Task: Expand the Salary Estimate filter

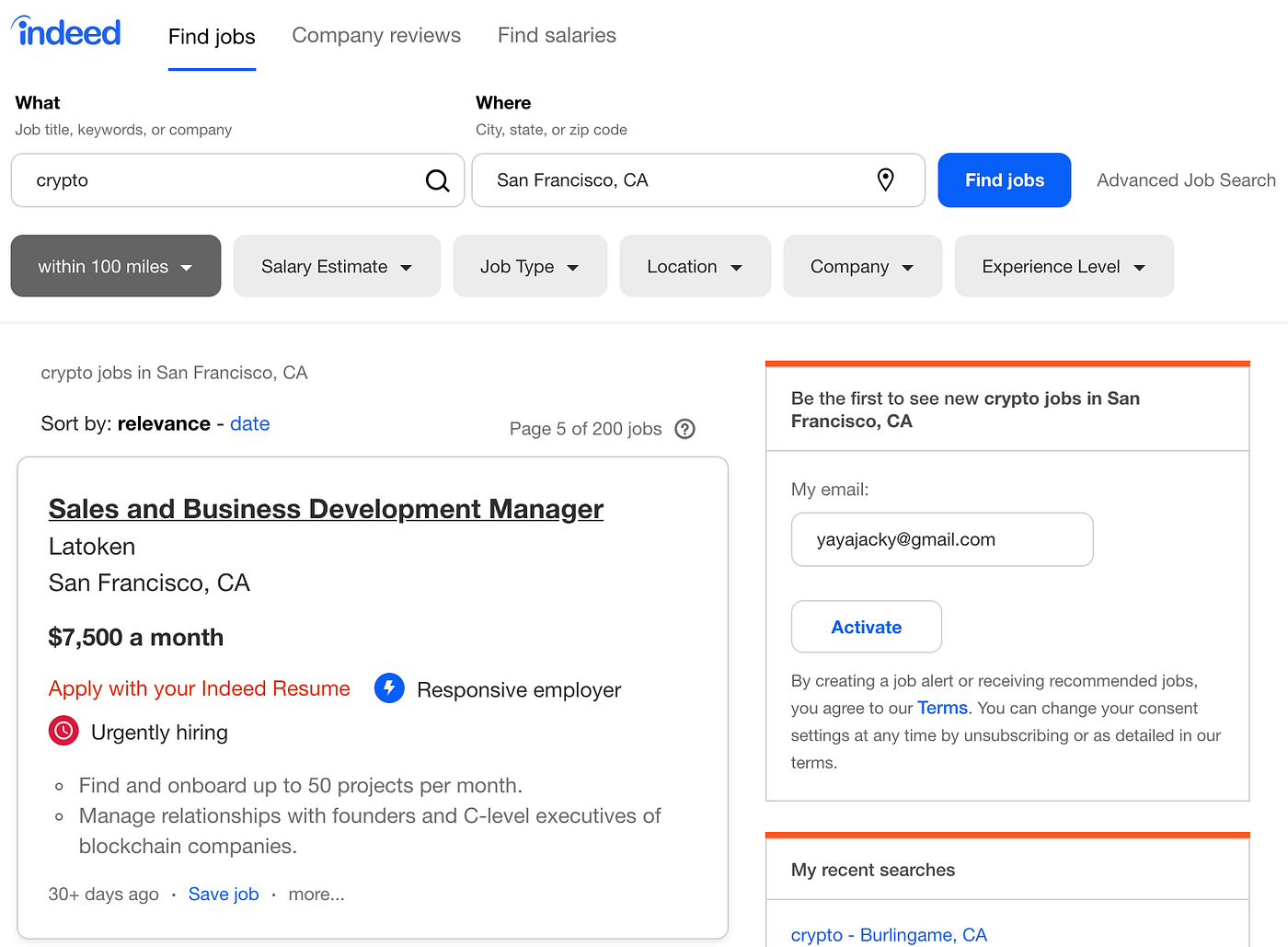Action: point(337,266)
